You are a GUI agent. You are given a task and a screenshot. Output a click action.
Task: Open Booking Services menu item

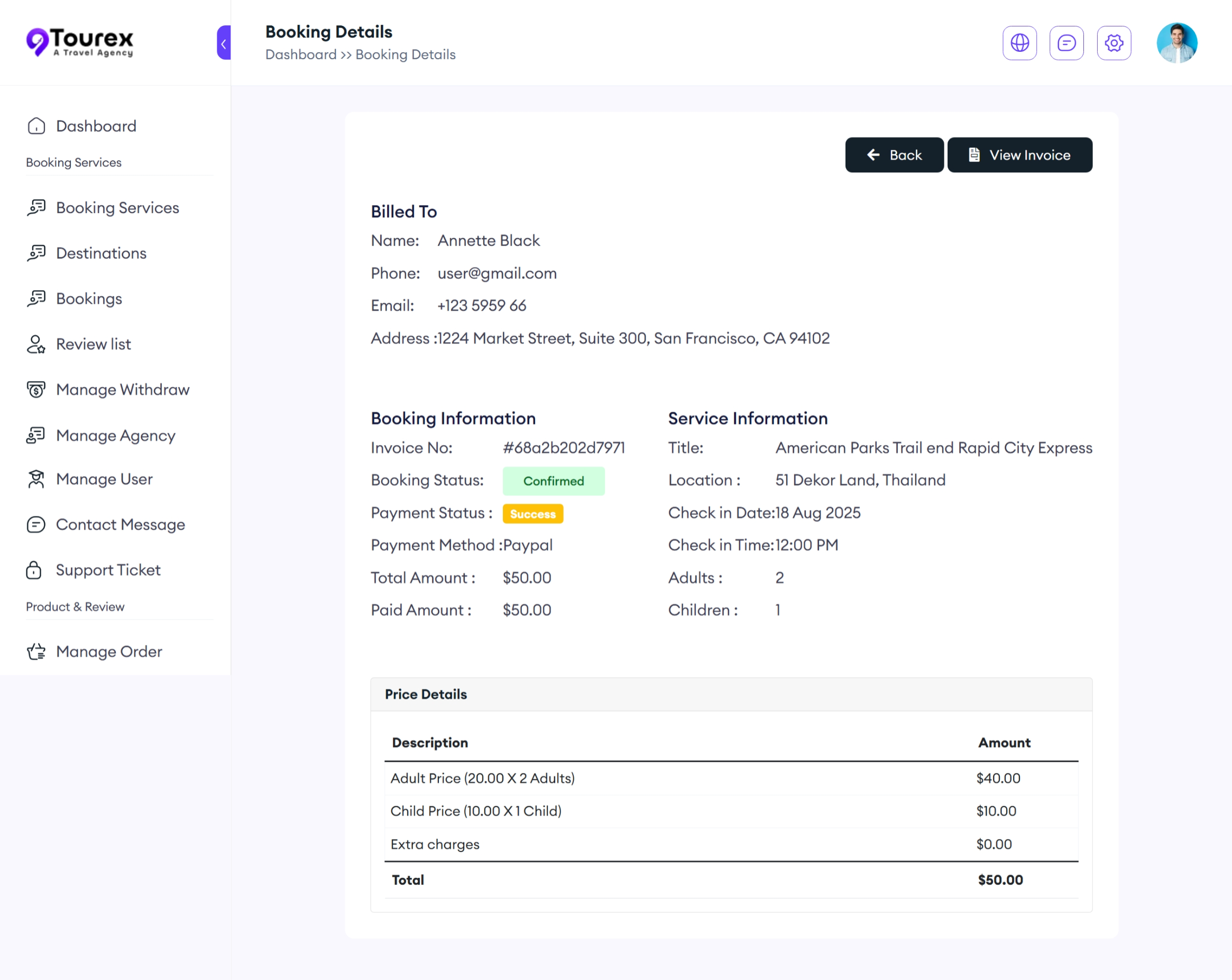[x=117, y=208]
